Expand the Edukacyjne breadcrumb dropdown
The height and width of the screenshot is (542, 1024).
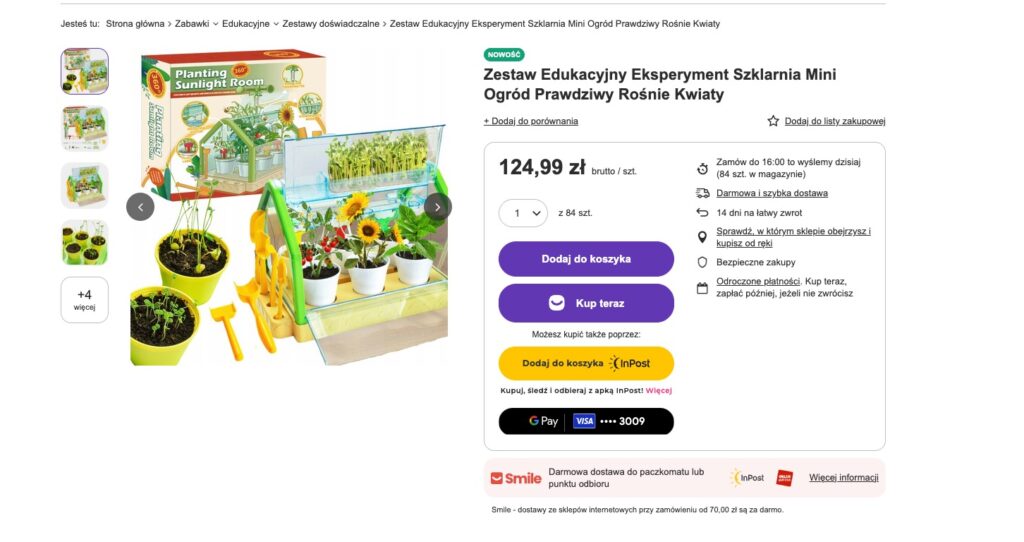(x=273, y=23)
